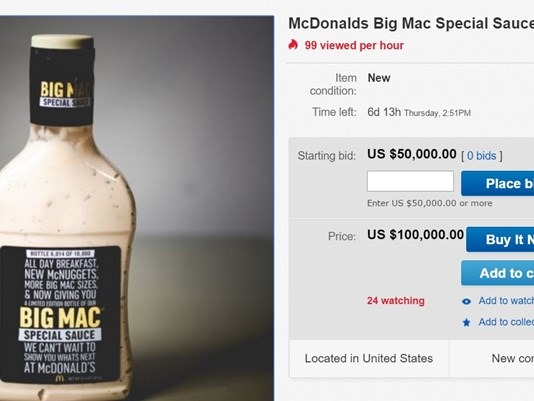Screen dimensions: 534x401
Task: Open the Add to watch list link
Action: (x=506, y=300)
